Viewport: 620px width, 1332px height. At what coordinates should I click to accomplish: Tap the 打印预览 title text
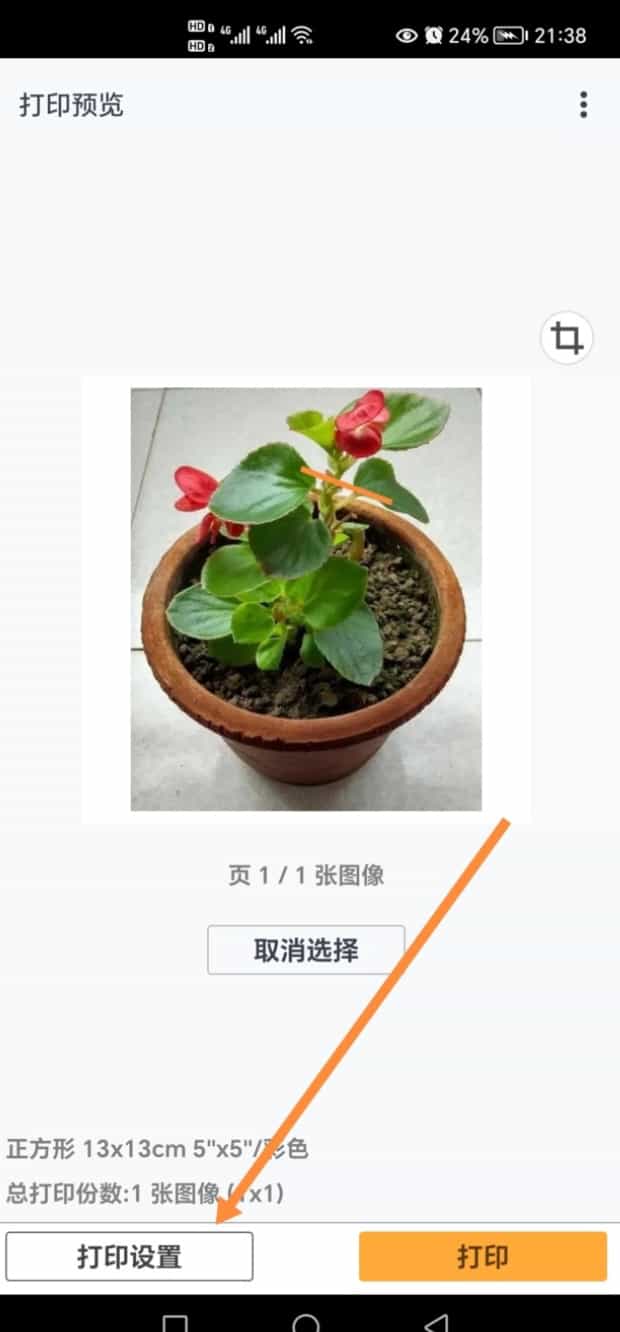(71, 105)
